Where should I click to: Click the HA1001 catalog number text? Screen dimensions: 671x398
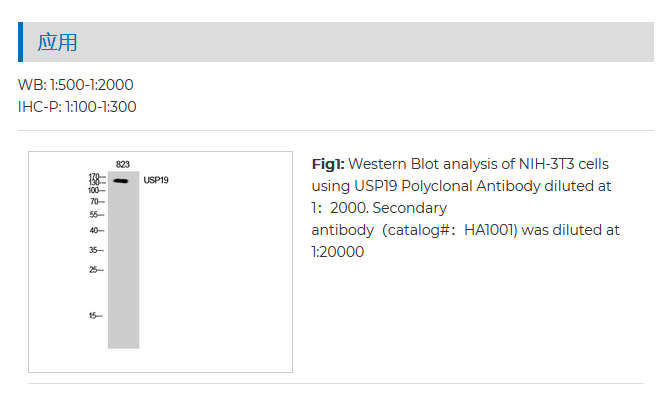(489, 230)
